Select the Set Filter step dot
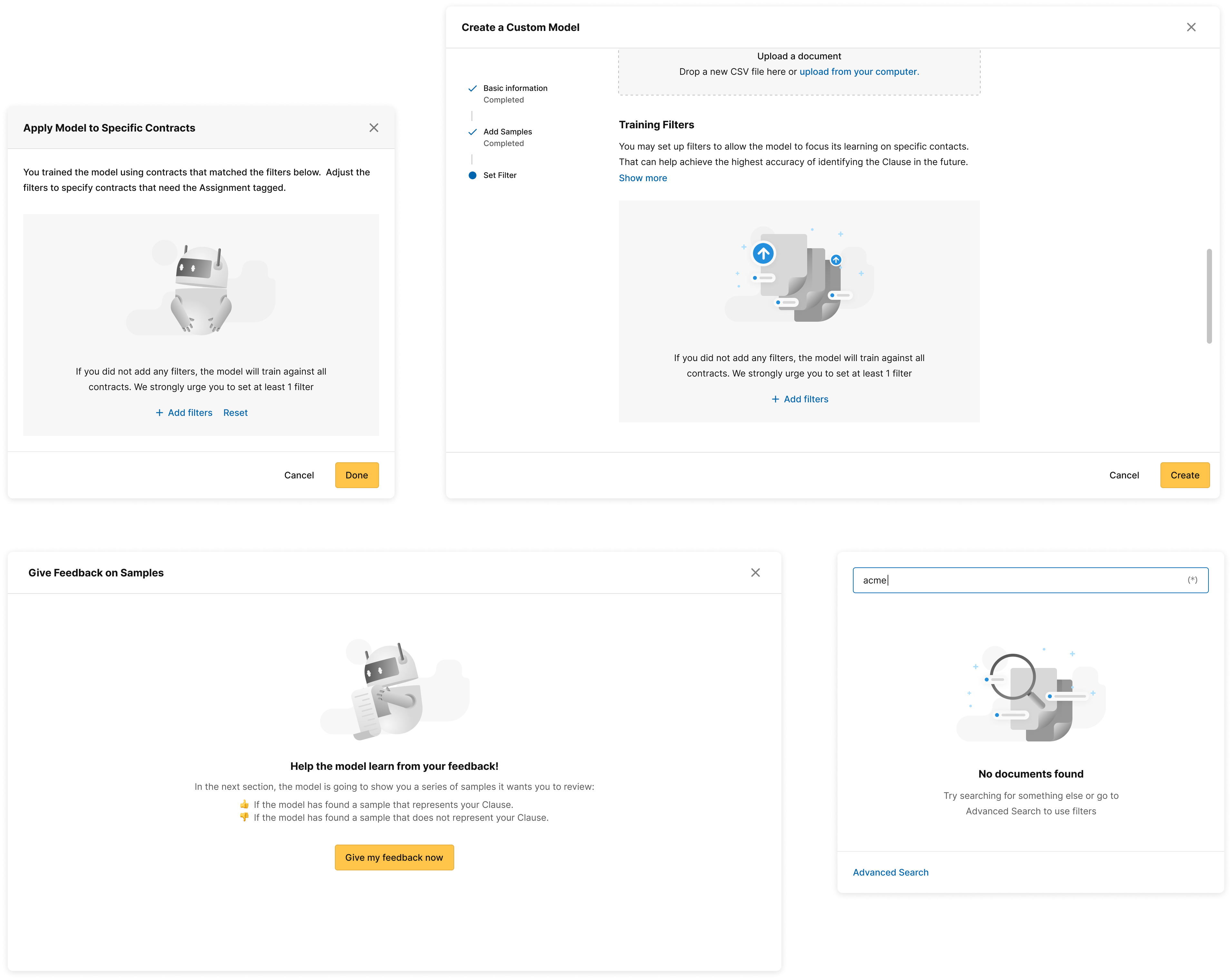The width and height of the screenshot is (1232, 980). [473, 175]
